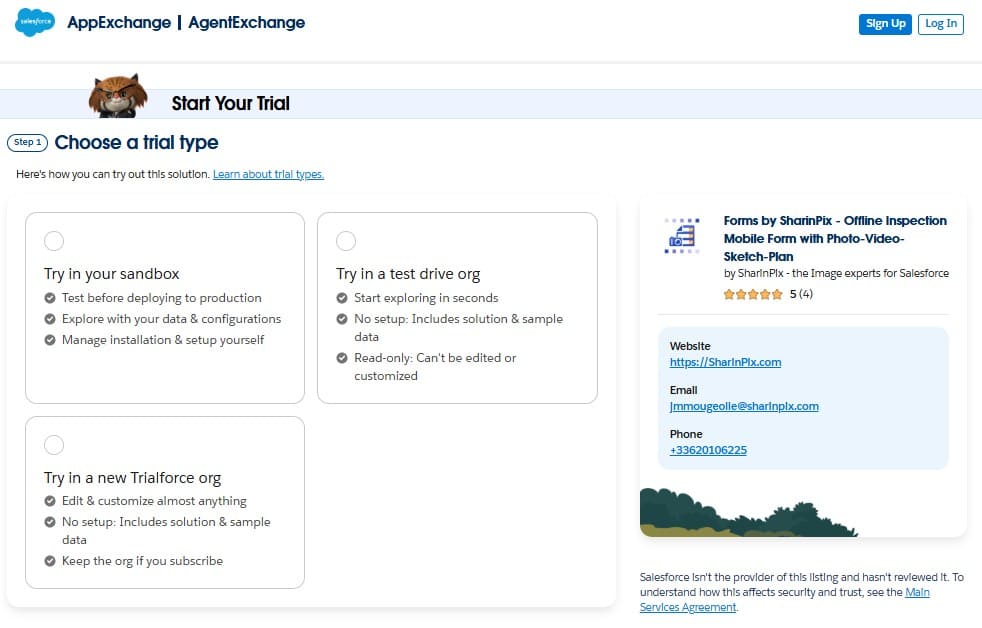Click the jmmougeolle@sharinpix.com email link

point(744,406)
